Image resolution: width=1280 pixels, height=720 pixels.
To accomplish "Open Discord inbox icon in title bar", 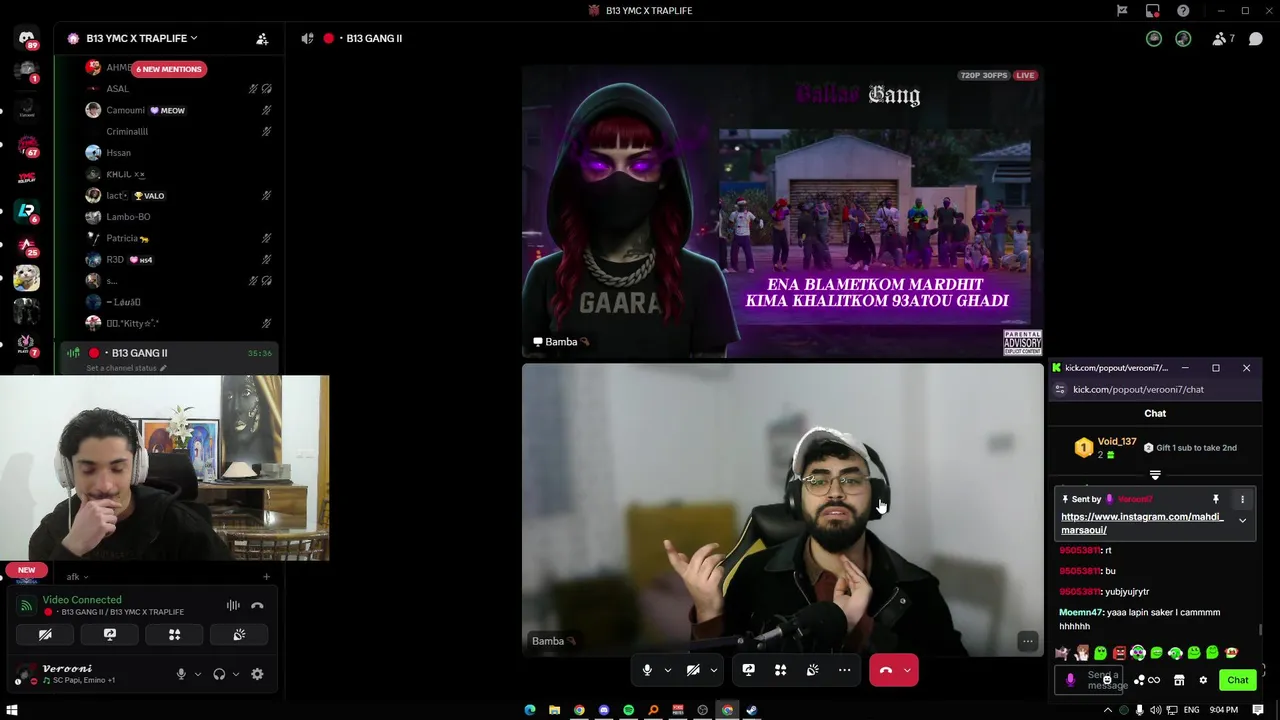I will (1152, 11).
